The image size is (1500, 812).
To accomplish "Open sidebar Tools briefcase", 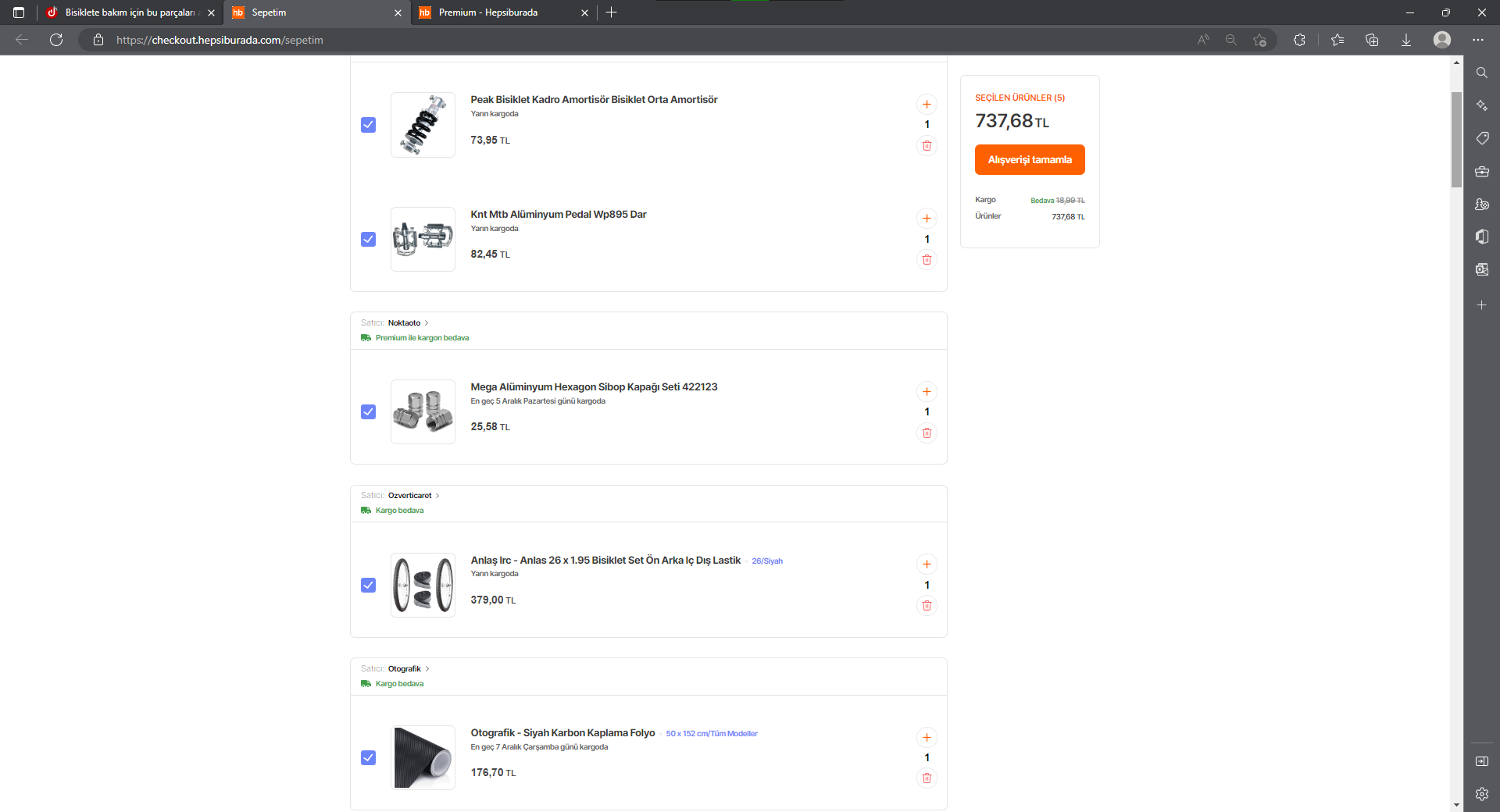I will pos(1482,172).
